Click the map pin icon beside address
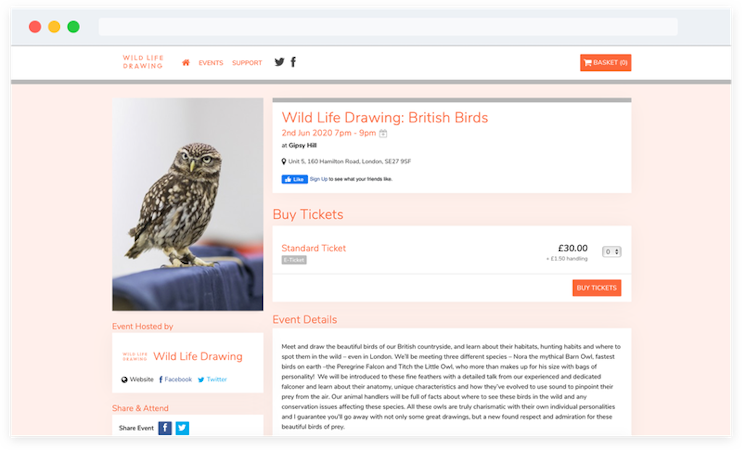Screen dimensions: 742x450 coord(284,161)
